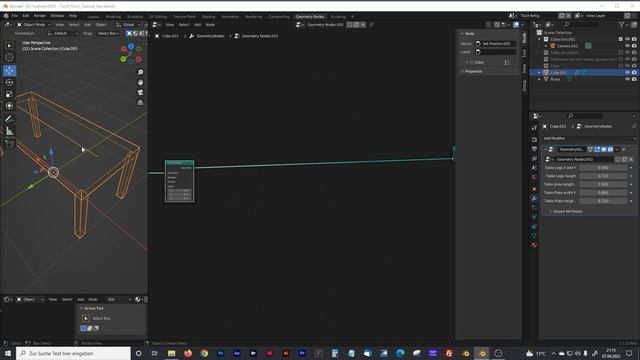Open the Edit menu

click(x=26, y=16)
